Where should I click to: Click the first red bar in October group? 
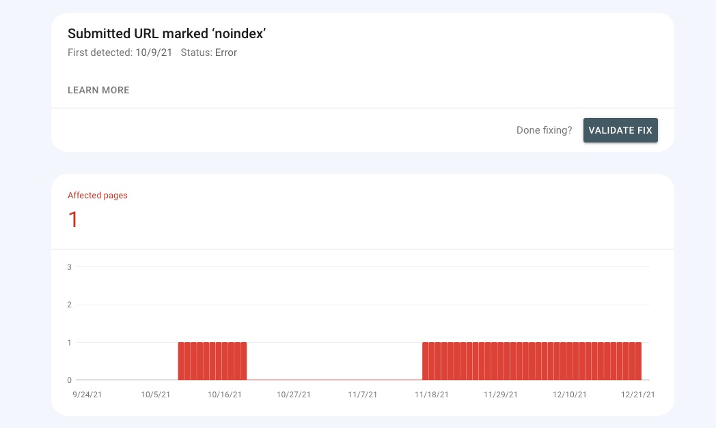point(181,361)
